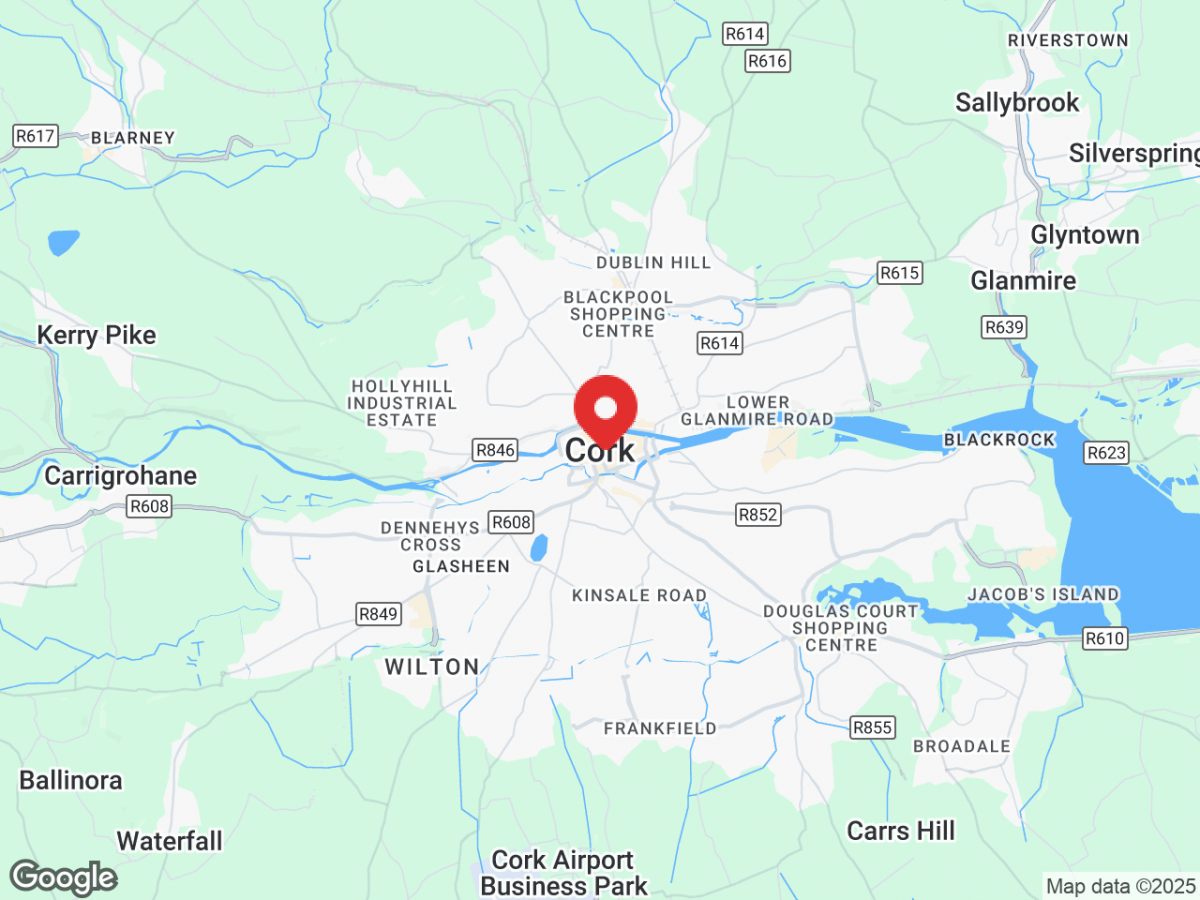Click the R623 road shield
Viewport: 1200px width, 900px height.
click(x=1107, y=453)
